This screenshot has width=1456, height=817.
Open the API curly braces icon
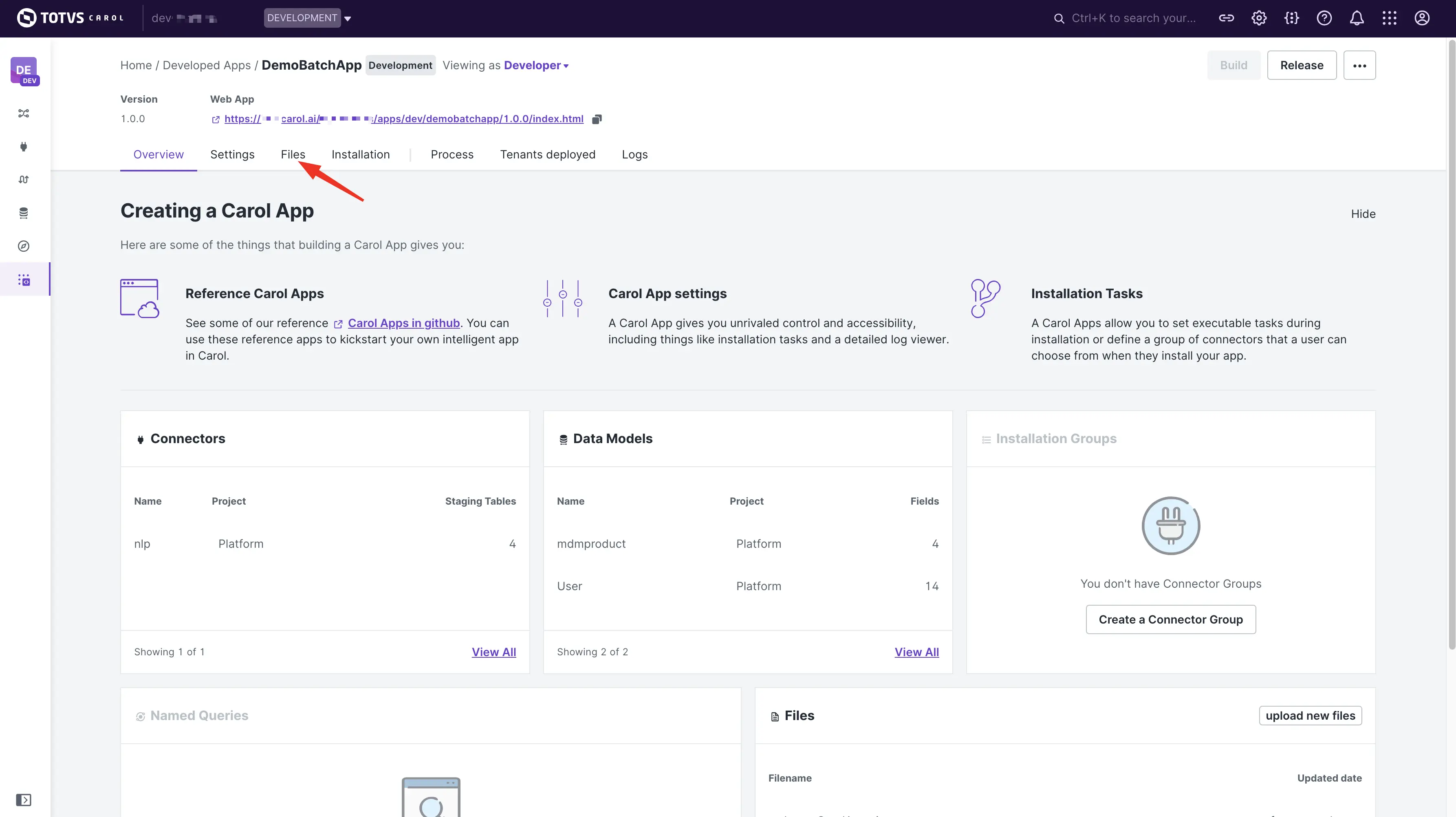(x=1291, y=18)
